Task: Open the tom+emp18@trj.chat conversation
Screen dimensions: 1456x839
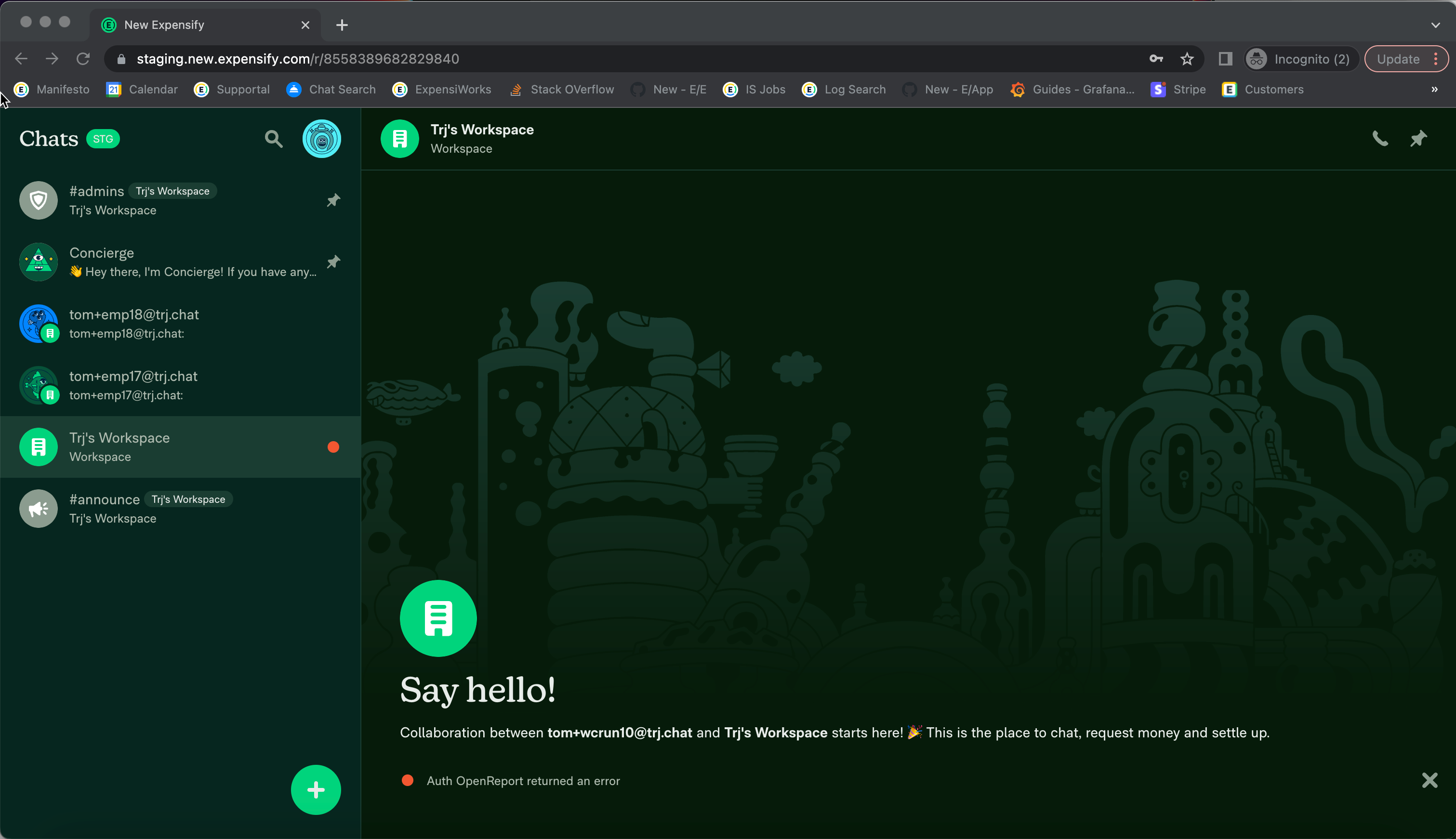Action: point(180,324)
